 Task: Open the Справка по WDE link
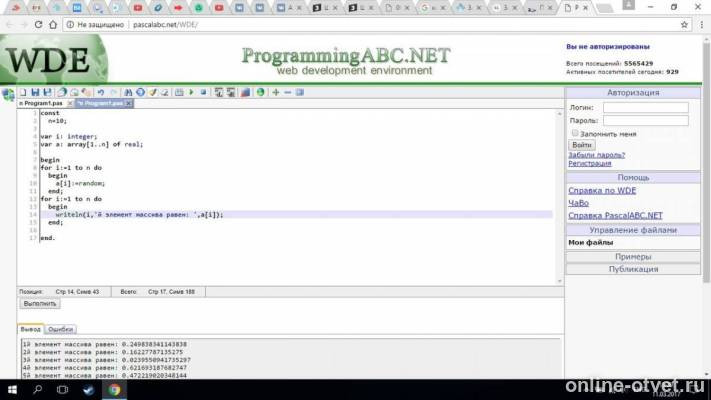tap(602, 190)
